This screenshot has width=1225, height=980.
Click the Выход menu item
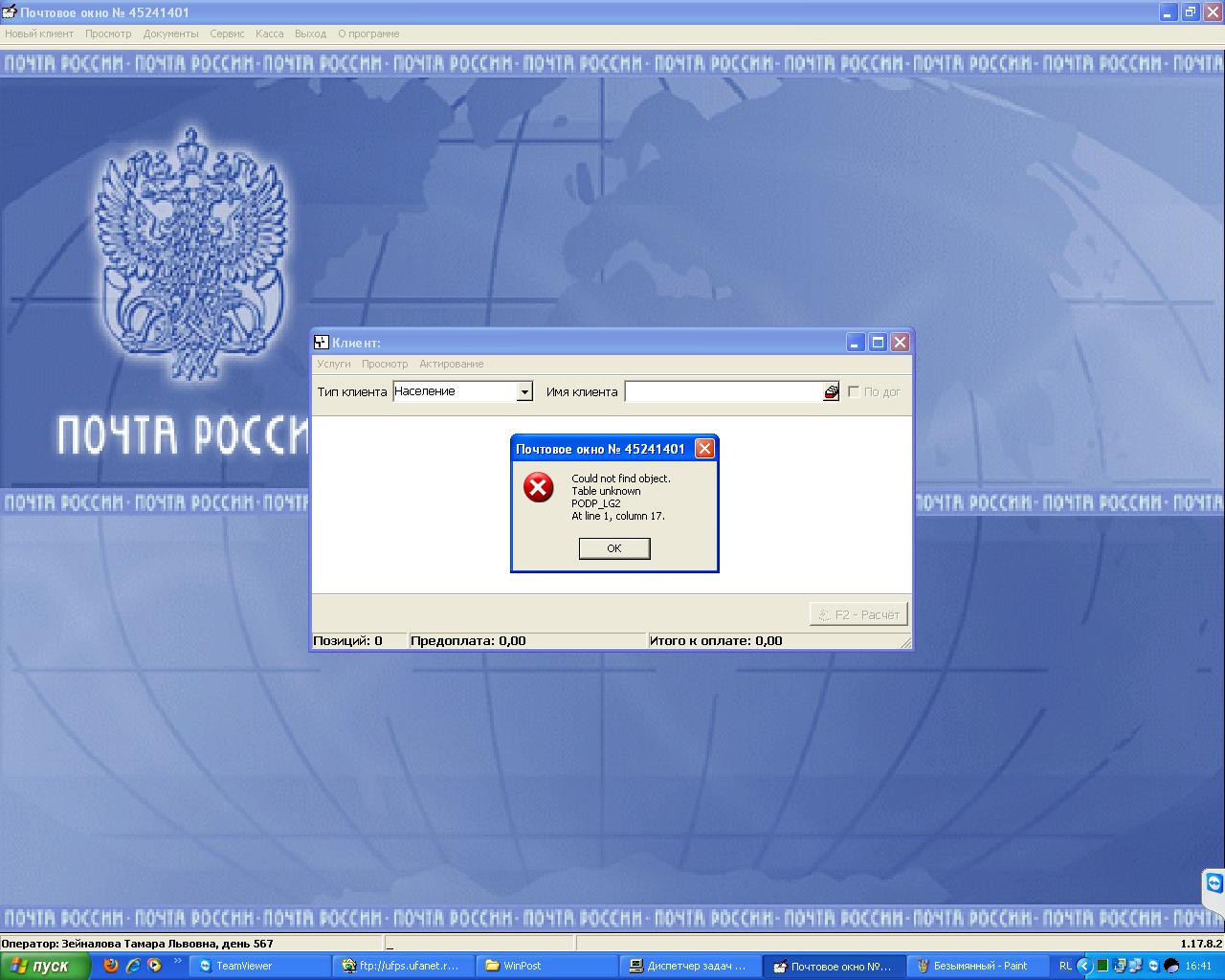[311, 33]
